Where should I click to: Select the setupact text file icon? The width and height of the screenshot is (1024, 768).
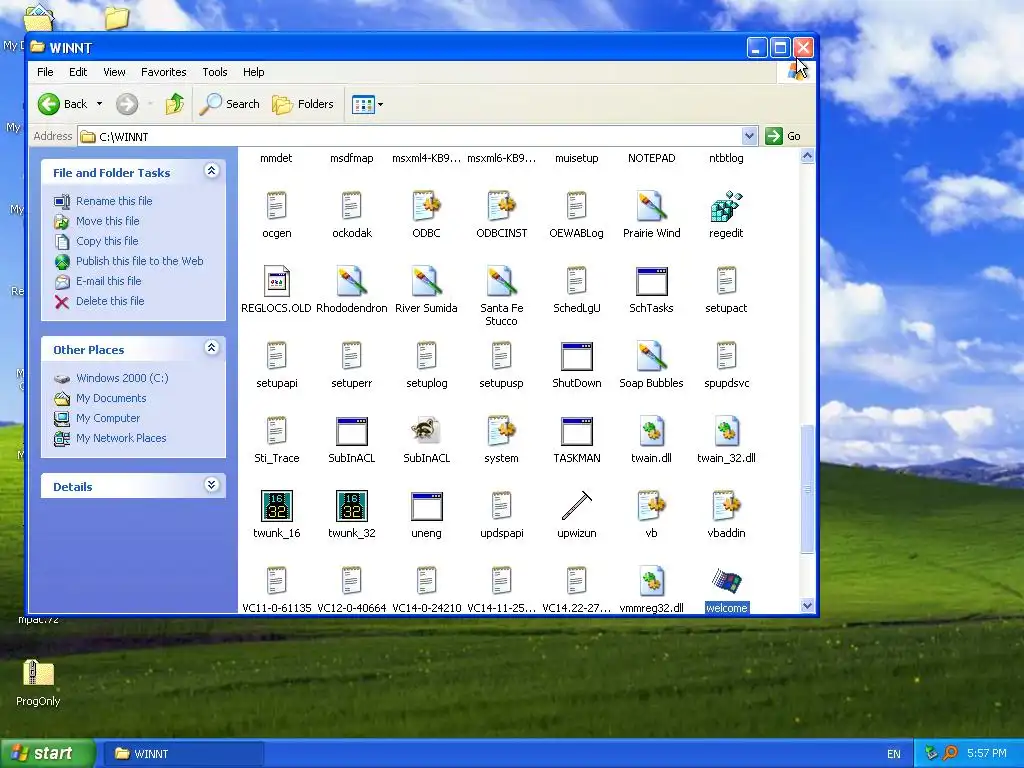coord(726,281)
